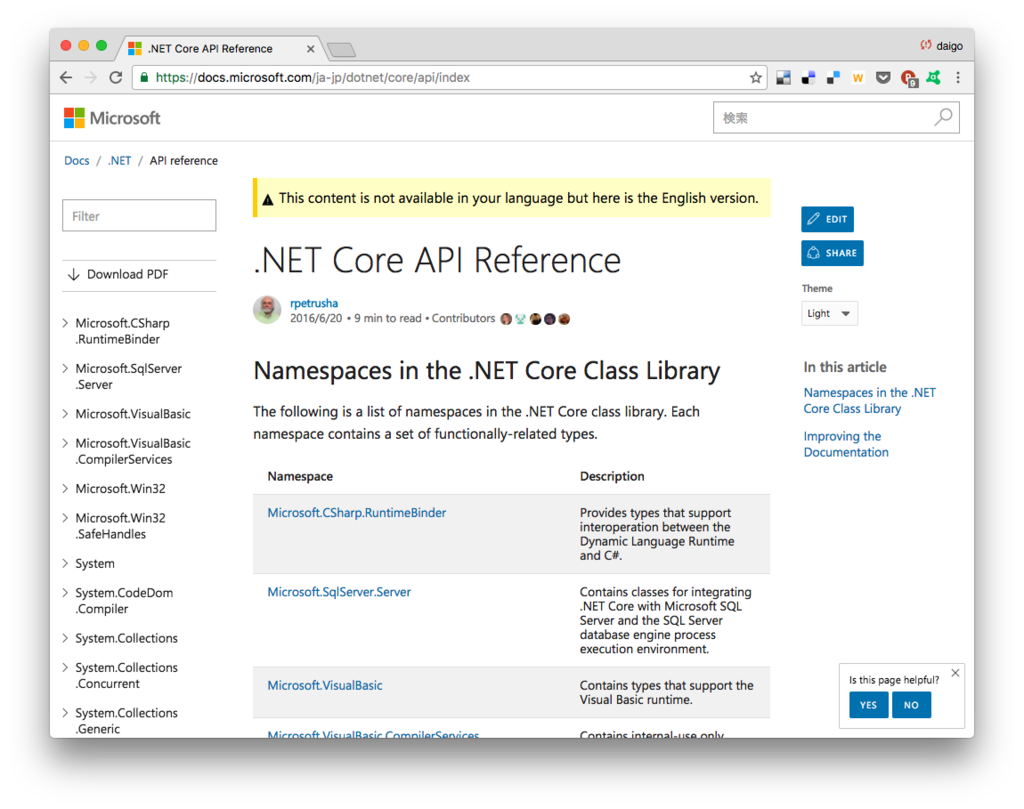Expand the System.Collections tree node
1024x809 pixels.
(65, 638)
